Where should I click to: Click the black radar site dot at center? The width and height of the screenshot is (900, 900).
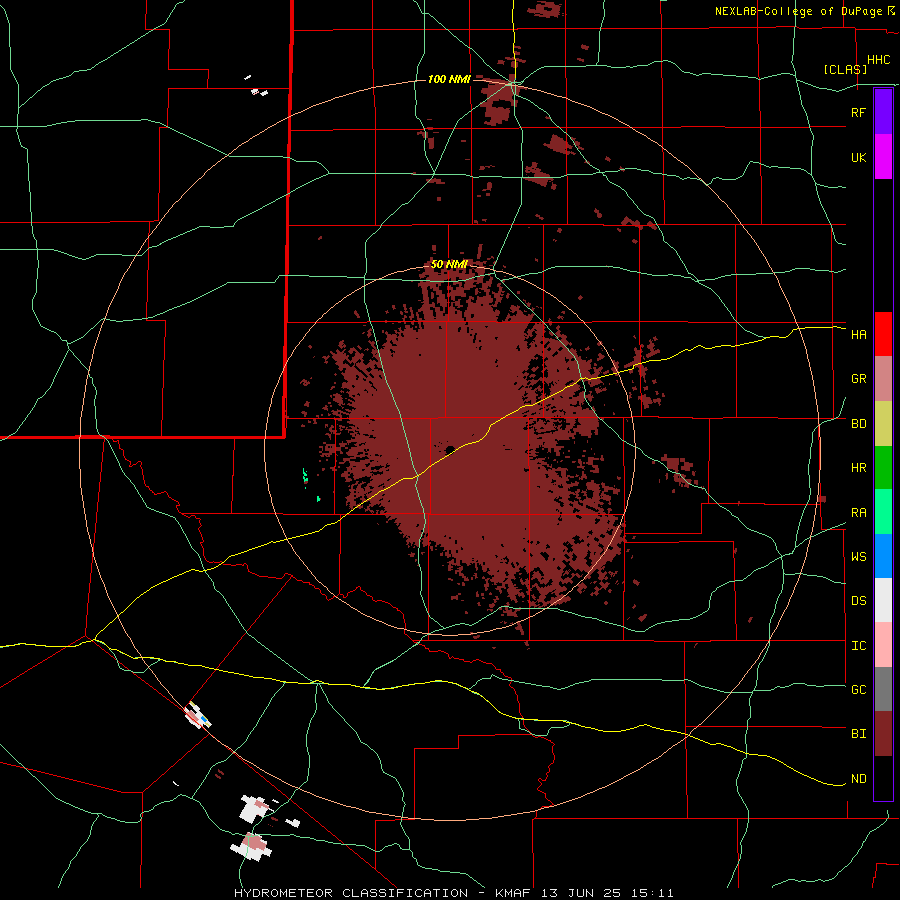450,449
